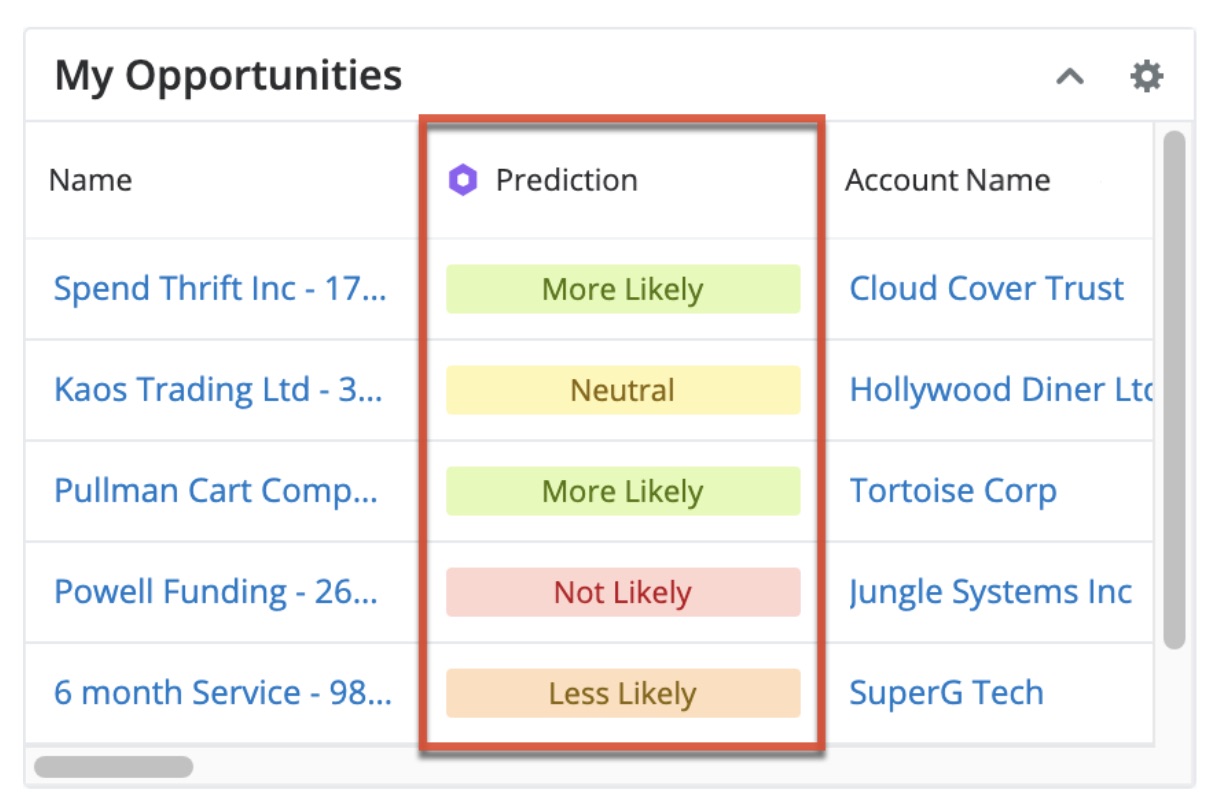
Task: Open Pullman Cart opportunity link
Action: [x=216, y=491]
